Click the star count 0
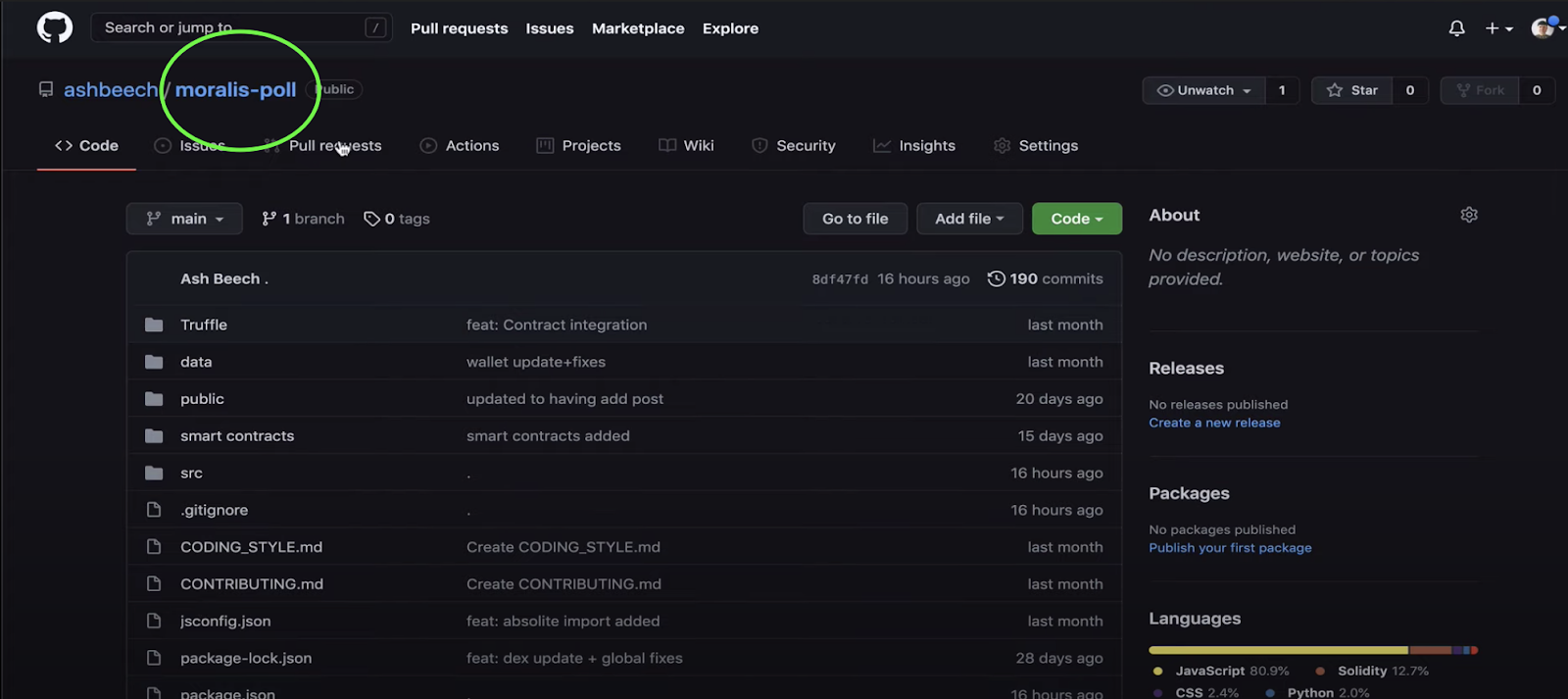Screen dimensions: 1568x699 [x=1410, y=90]
